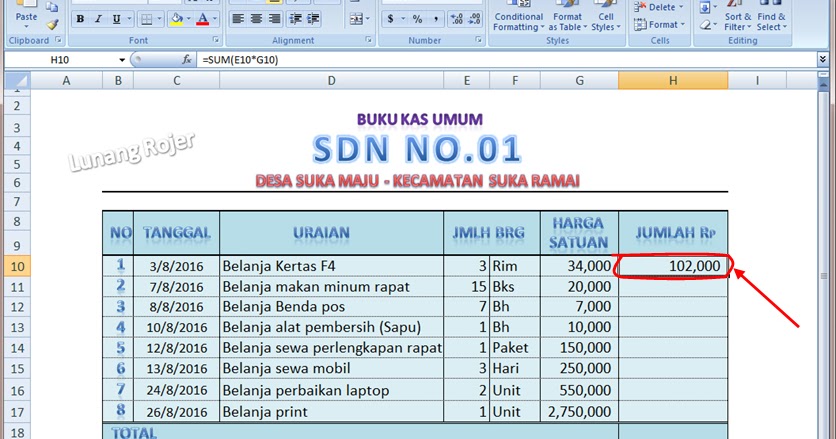Screen dimensions: 836x439
Task: Open the underline style dropdown arrow
Action: pyautogui.click(x=130, y=19)
